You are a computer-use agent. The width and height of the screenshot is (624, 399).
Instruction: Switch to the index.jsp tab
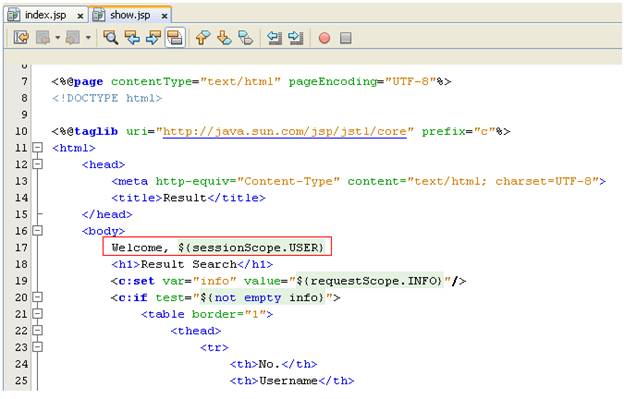click(46, 15)
